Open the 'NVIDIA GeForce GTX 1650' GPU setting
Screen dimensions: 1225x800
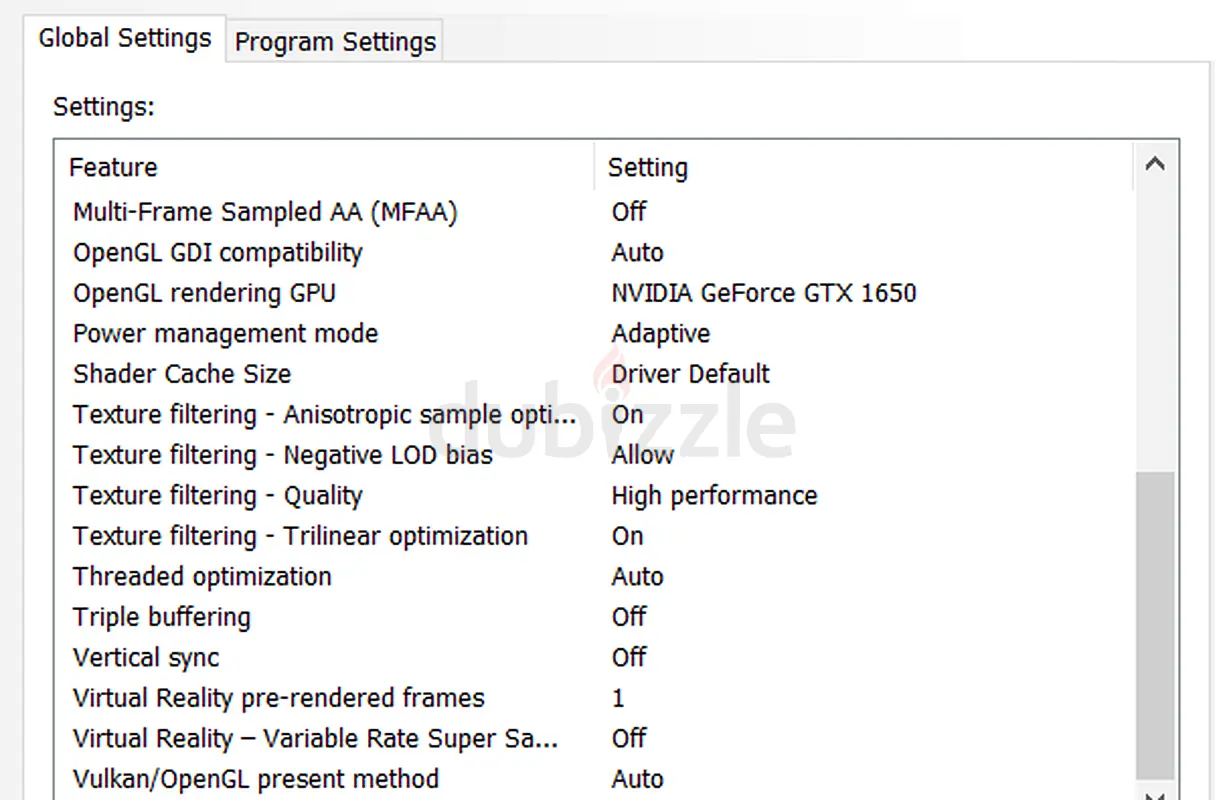click(x=764, y=293)
